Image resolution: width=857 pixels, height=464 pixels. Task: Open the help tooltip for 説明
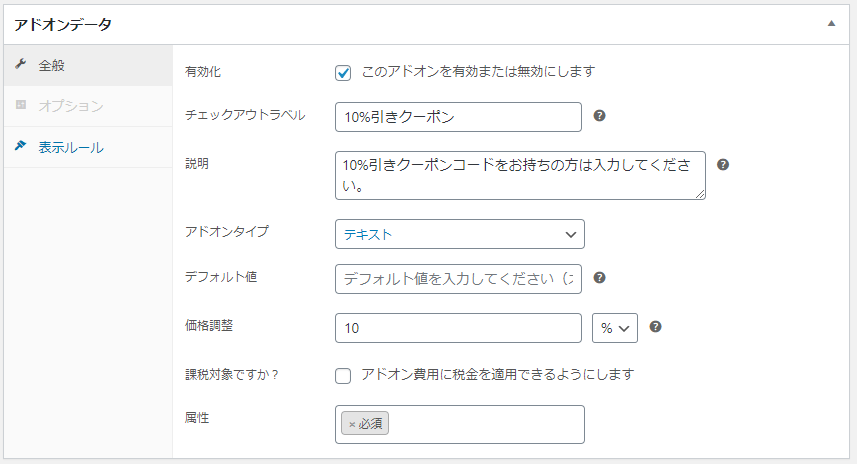(723, 165)
